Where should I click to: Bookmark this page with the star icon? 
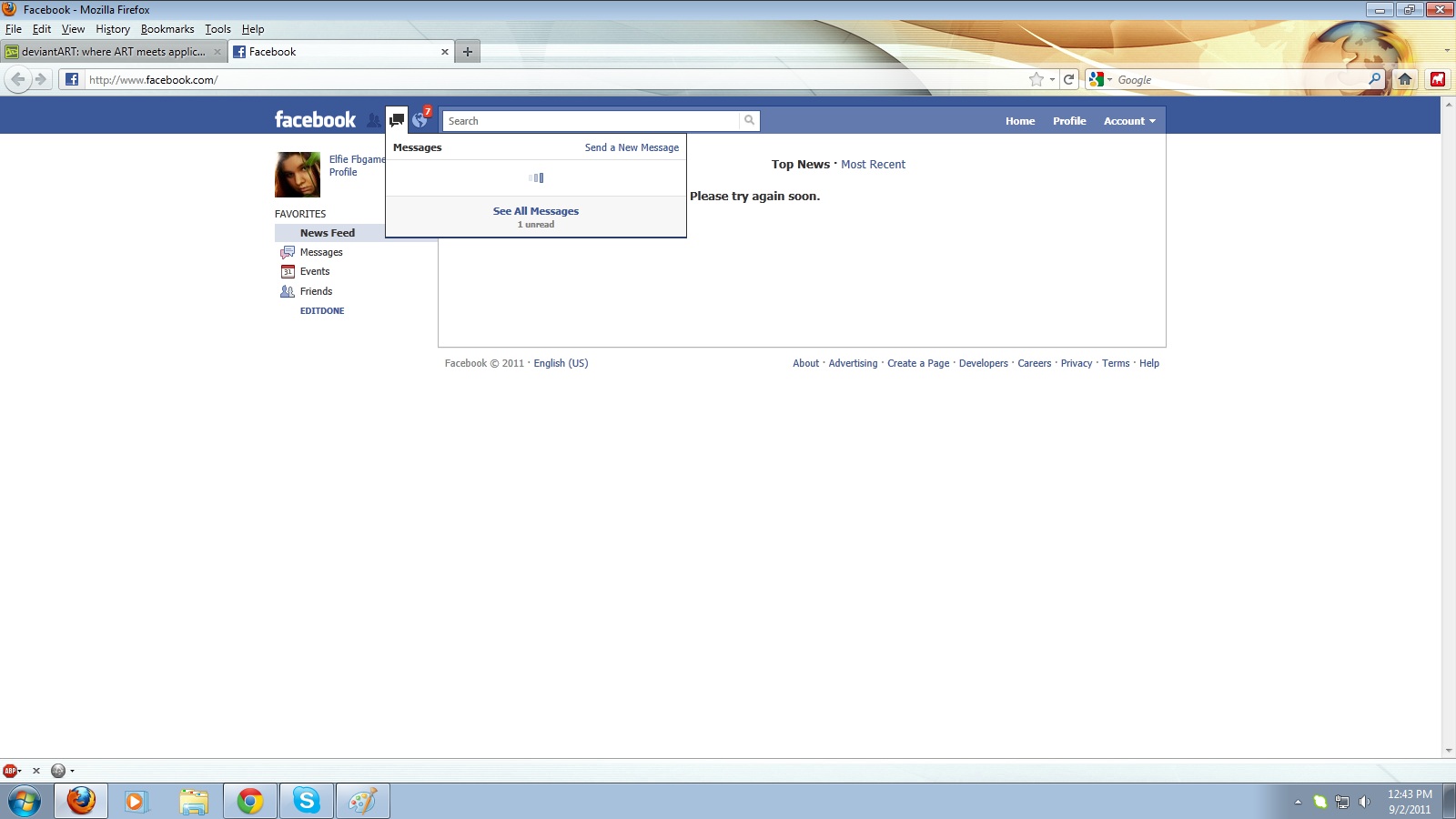(x=1036, y=79)
